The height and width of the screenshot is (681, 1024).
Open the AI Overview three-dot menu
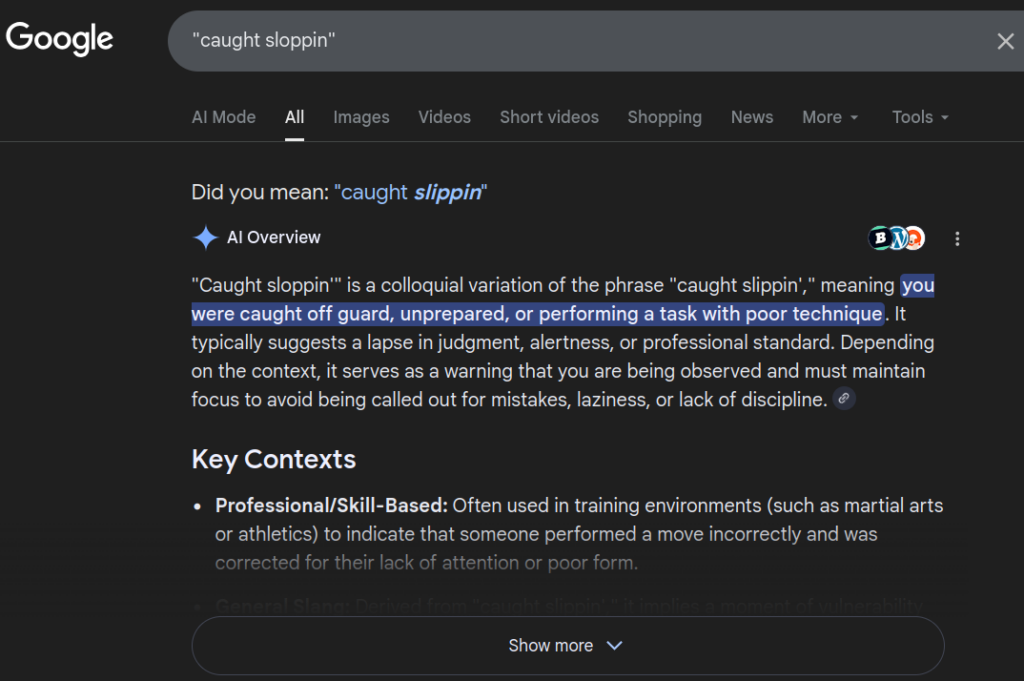tap(957, 239)
